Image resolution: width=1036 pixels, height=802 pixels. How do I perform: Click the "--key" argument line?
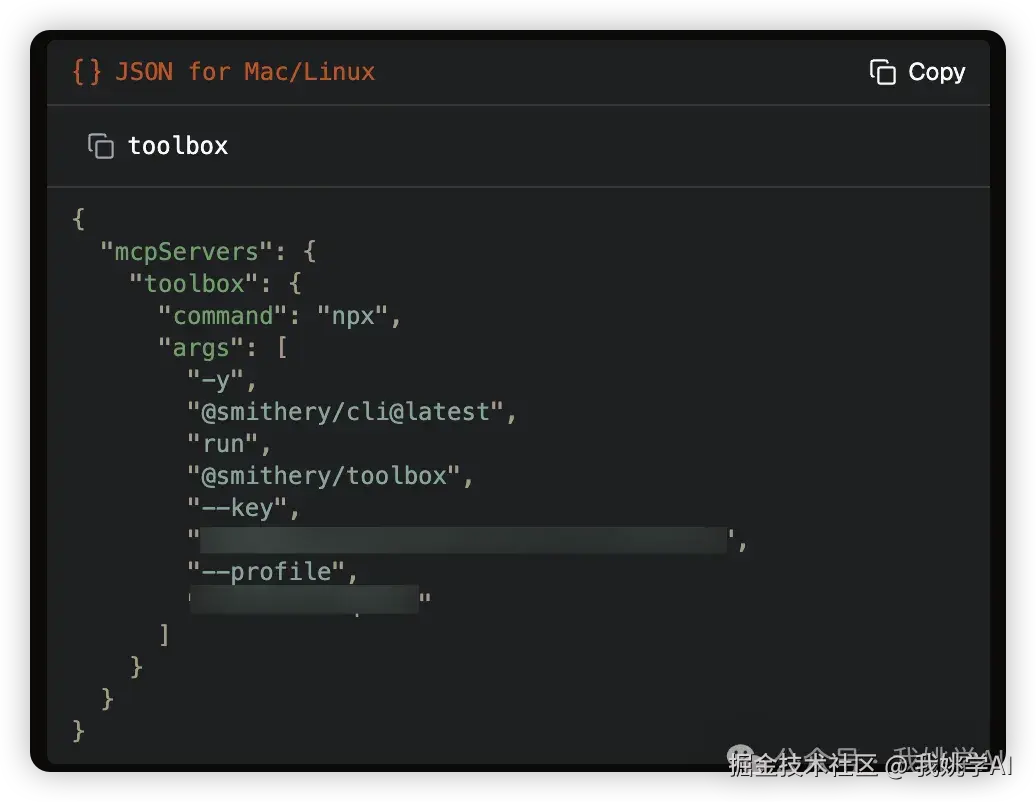[243, 508]
